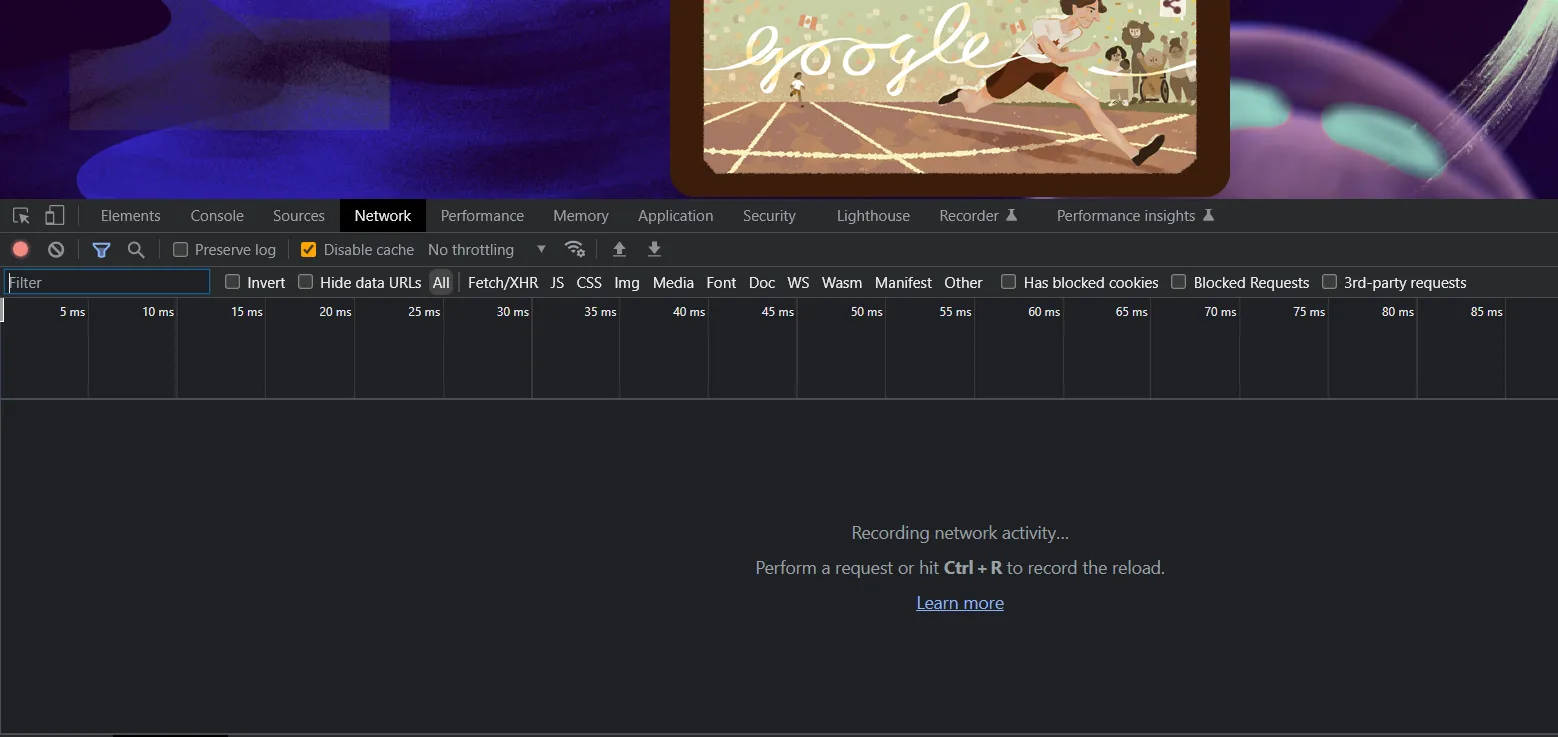Focus the Filter text input

pyautogui.click(x=107, y=282)
